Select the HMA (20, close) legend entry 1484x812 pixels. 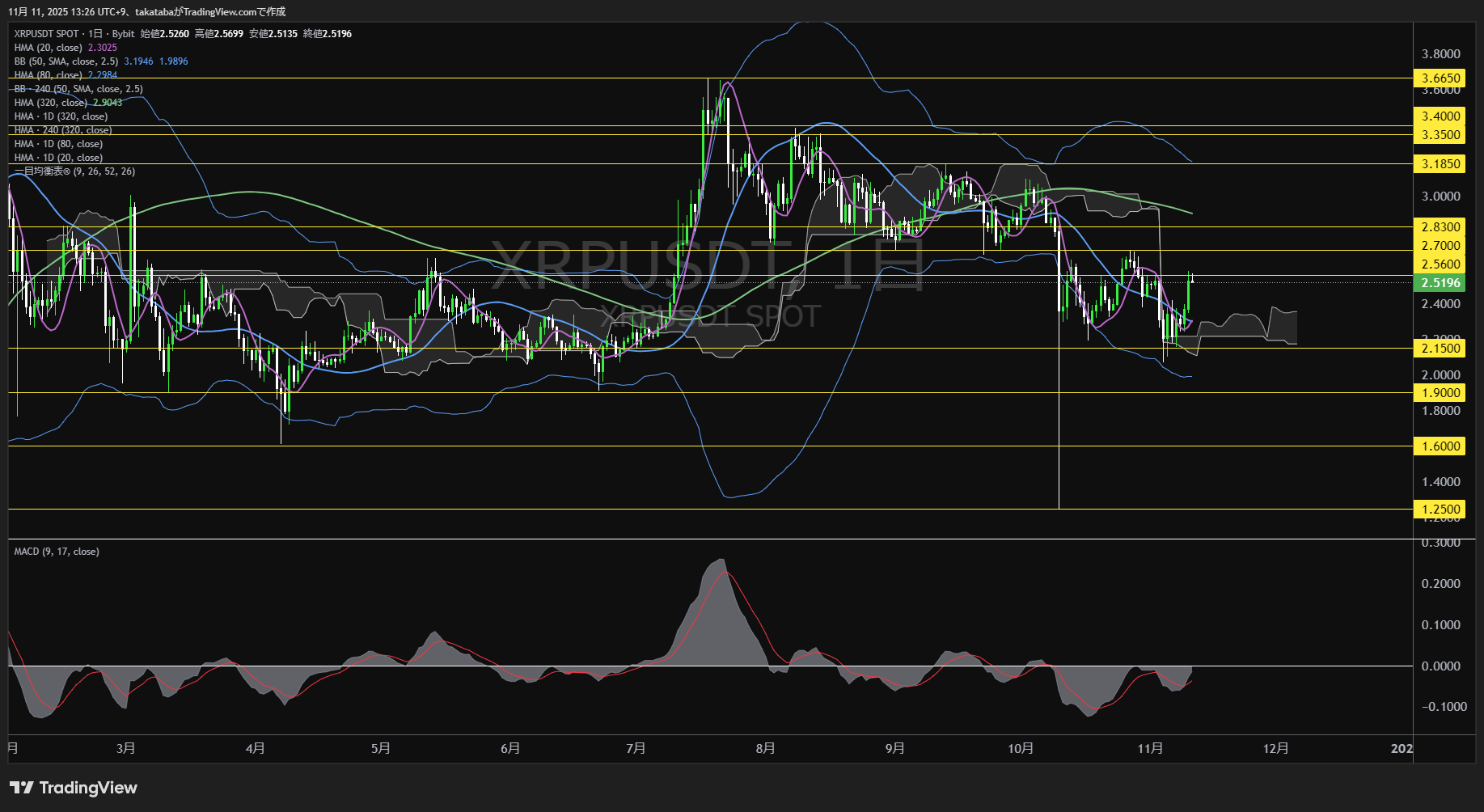pos(47,47)
